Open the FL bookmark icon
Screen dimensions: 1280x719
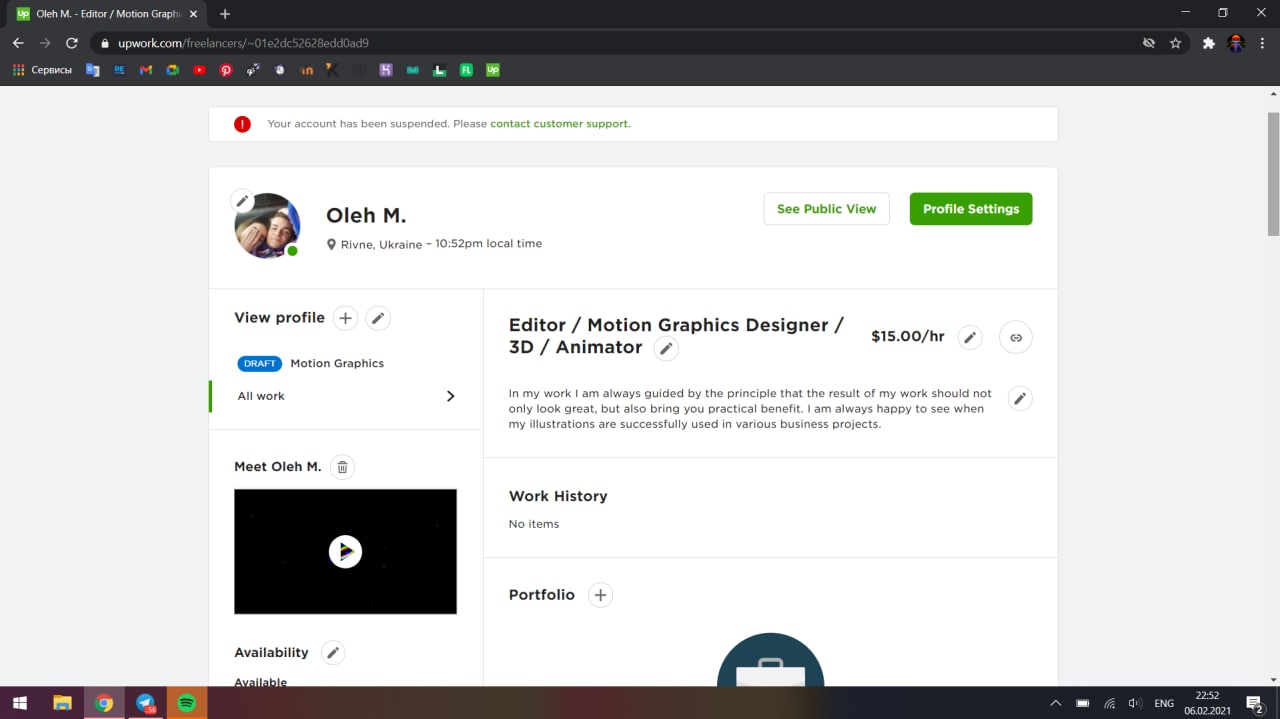click(x=466, y=70)
